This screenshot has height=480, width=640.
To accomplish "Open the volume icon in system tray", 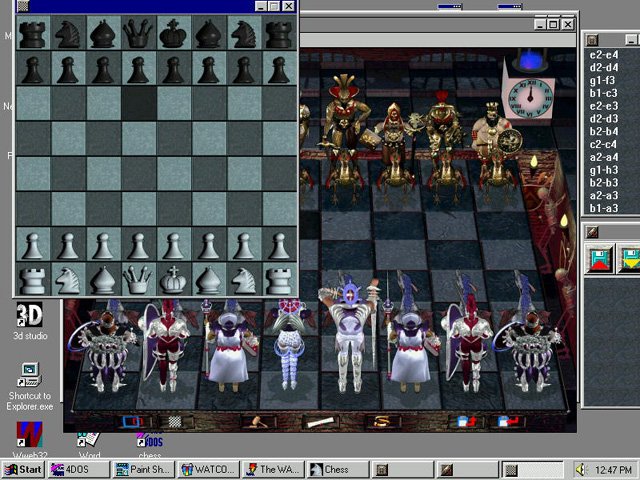I will coord(581,470).
